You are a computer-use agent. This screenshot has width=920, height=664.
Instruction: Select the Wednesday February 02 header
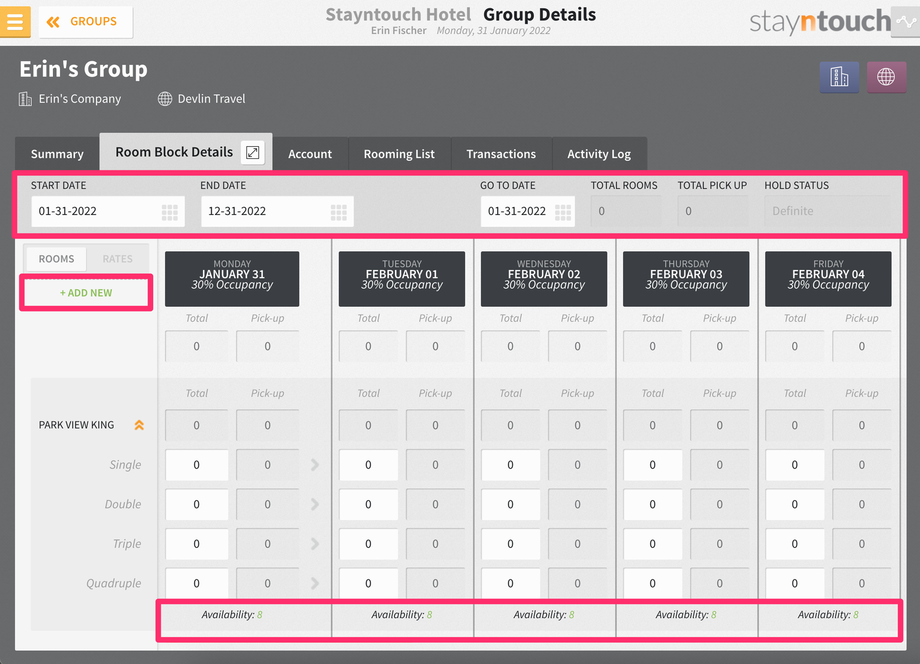544,279
